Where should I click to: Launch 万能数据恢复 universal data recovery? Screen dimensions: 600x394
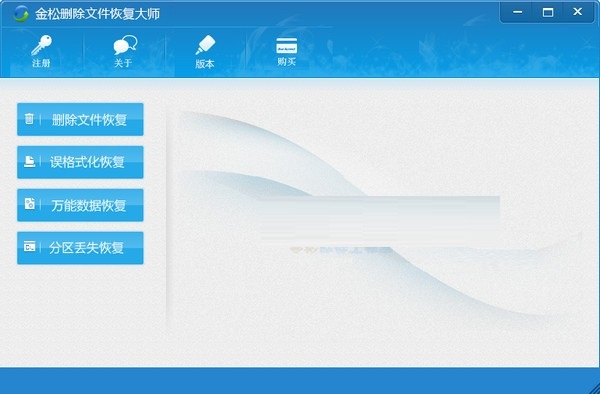click(80, 205)
